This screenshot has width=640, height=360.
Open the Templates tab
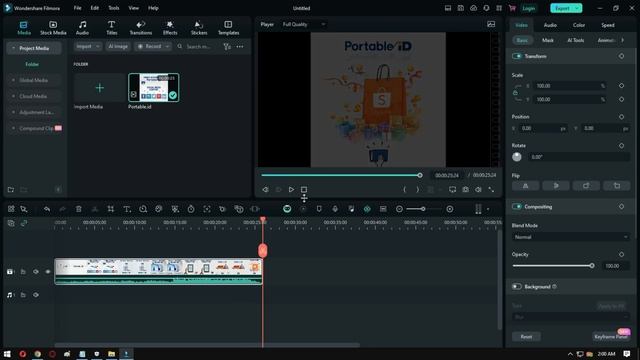228,28
